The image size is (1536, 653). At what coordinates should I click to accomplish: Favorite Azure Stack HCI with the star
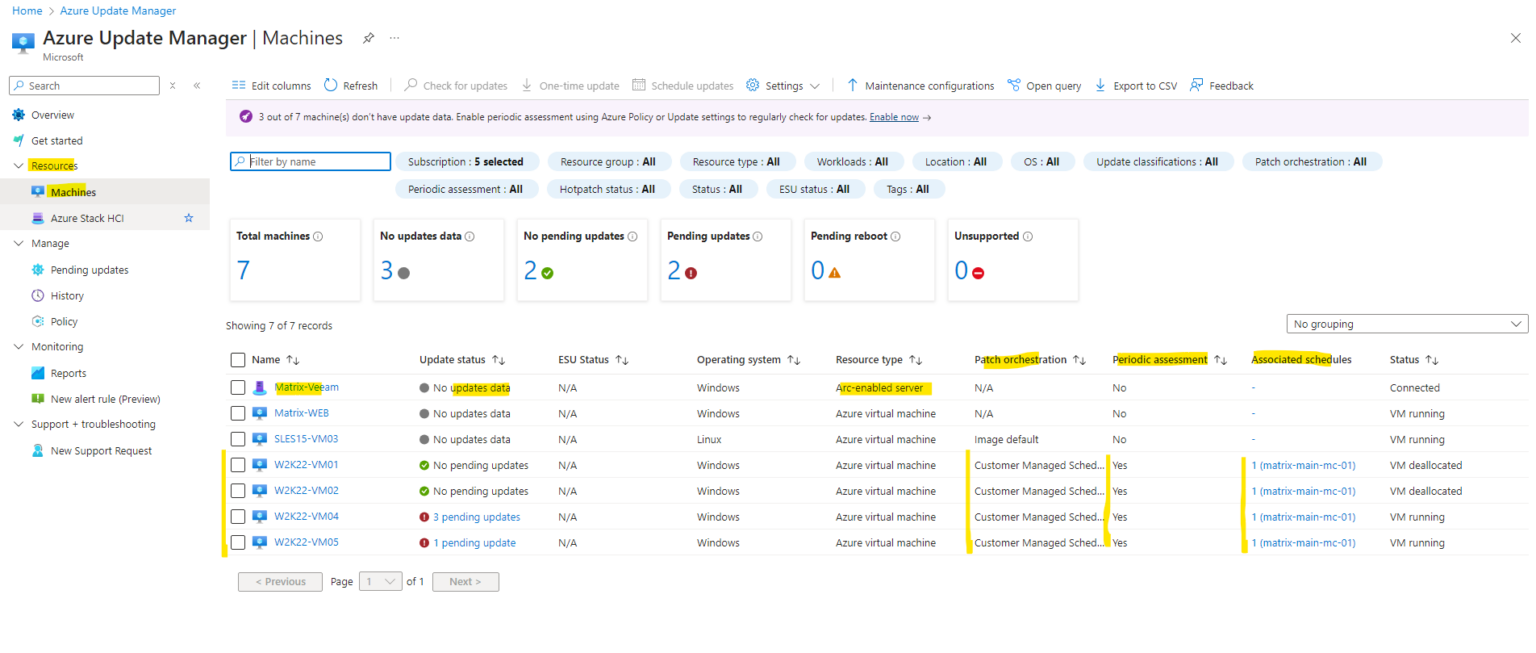pyautogui.click(x=187, y=217)
